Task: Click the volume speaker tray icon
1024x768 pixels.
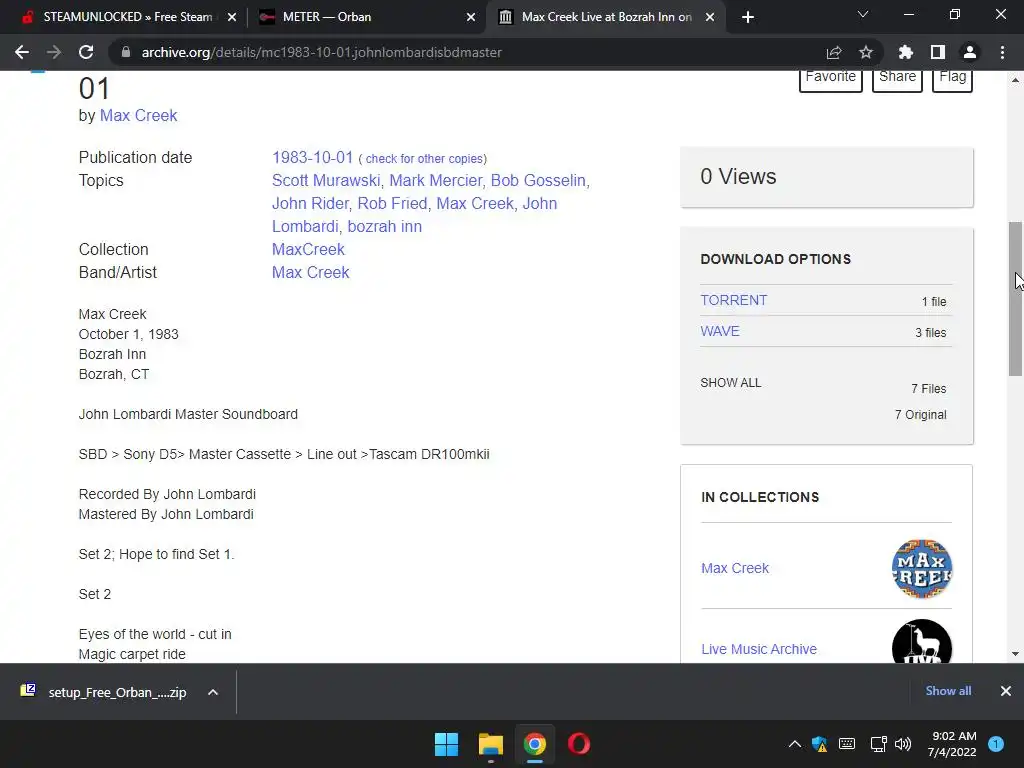Action: (903, 744)
